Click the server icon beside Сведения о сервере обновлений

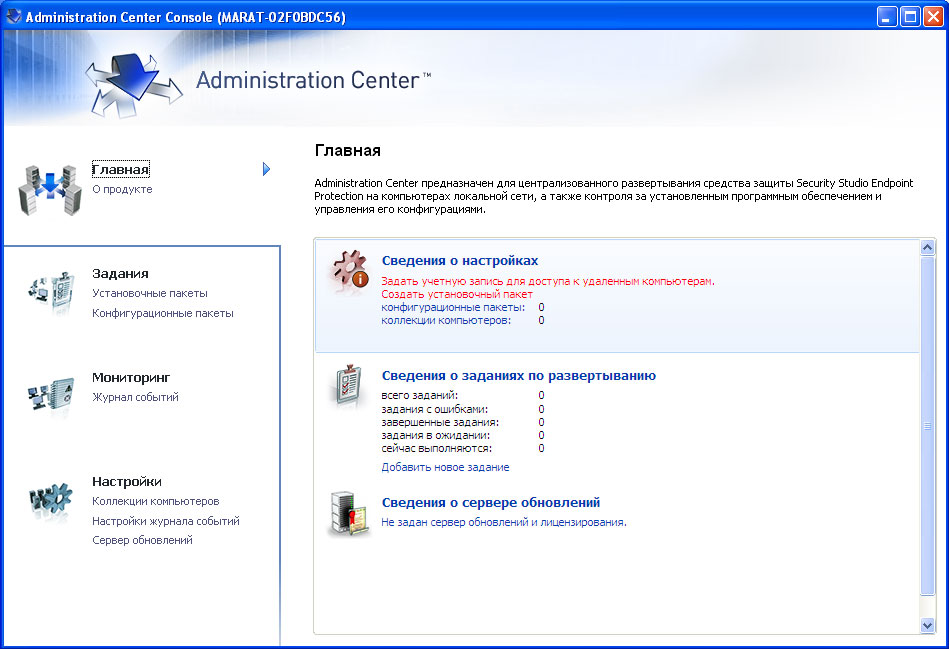point(350,513)
